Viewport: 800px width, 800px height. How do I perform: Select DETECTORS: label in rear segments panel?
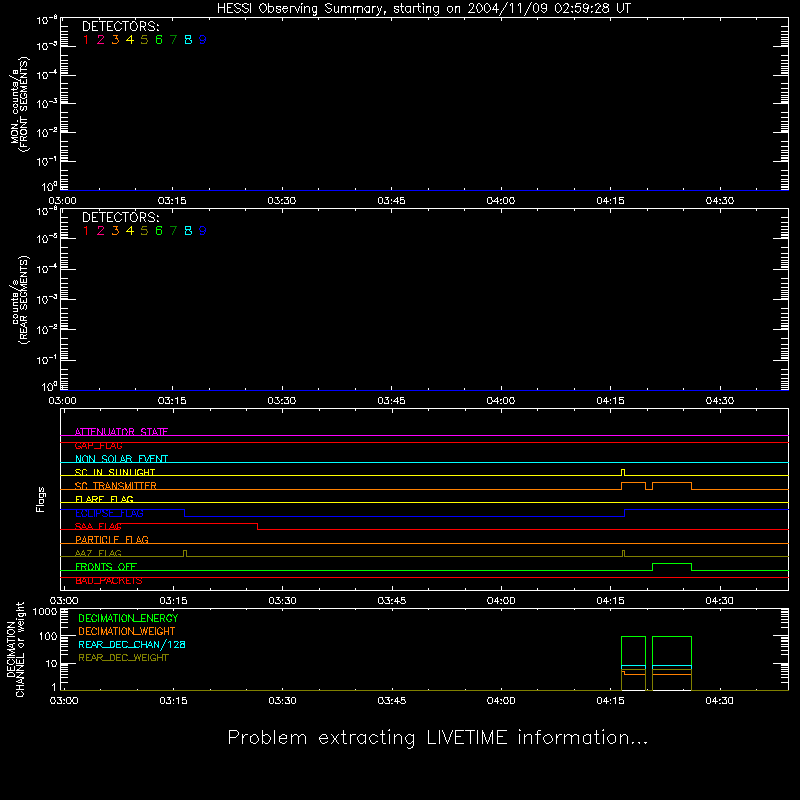point(120,217)
